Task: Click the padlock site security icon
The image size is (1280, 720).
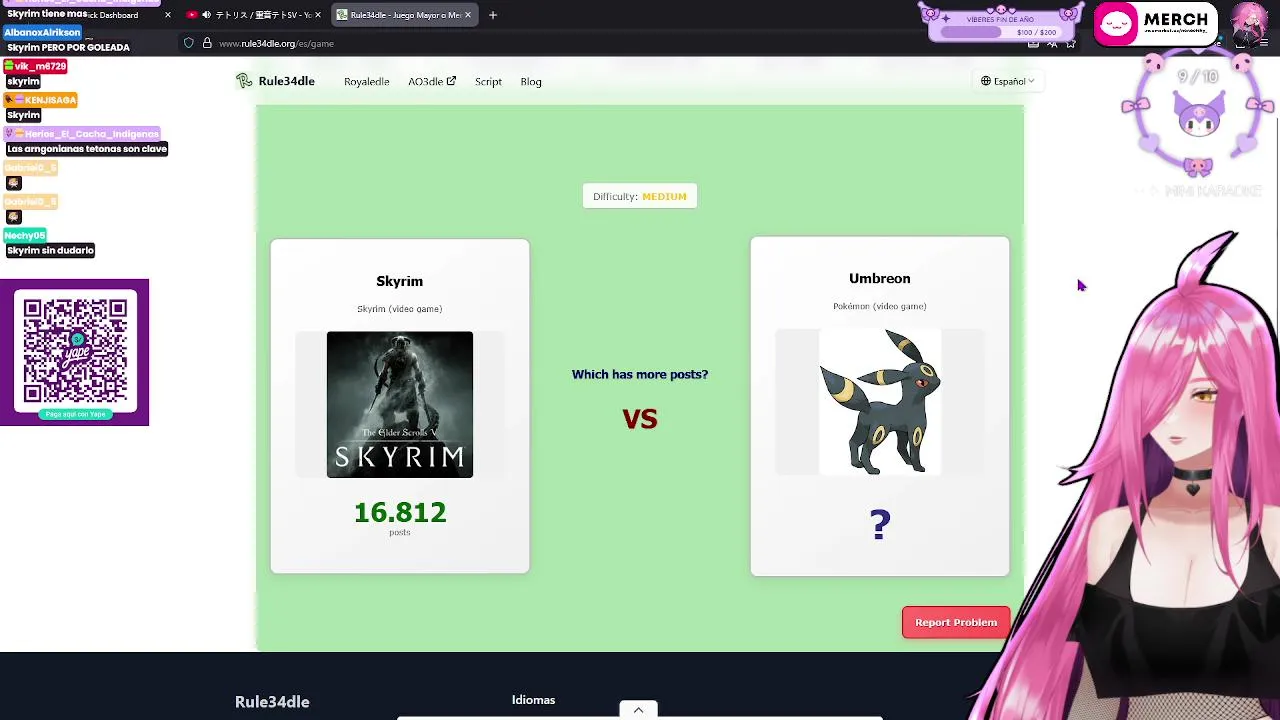Action: [207, 43]
